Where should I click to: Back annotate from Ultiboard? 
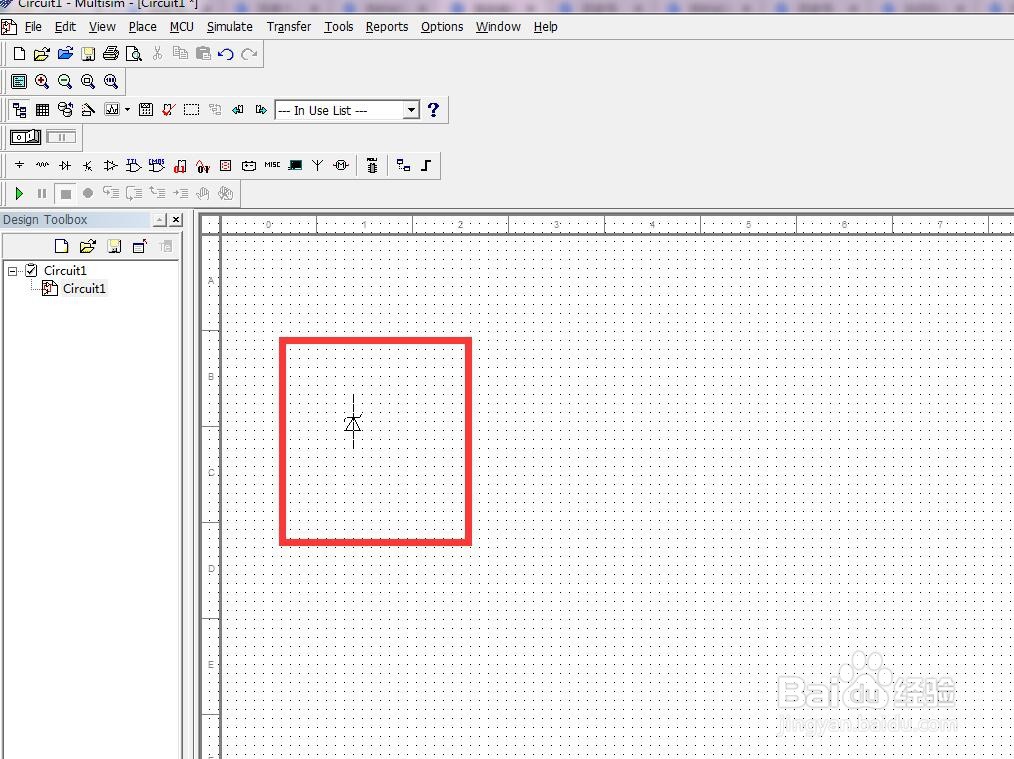click(238, 110)
